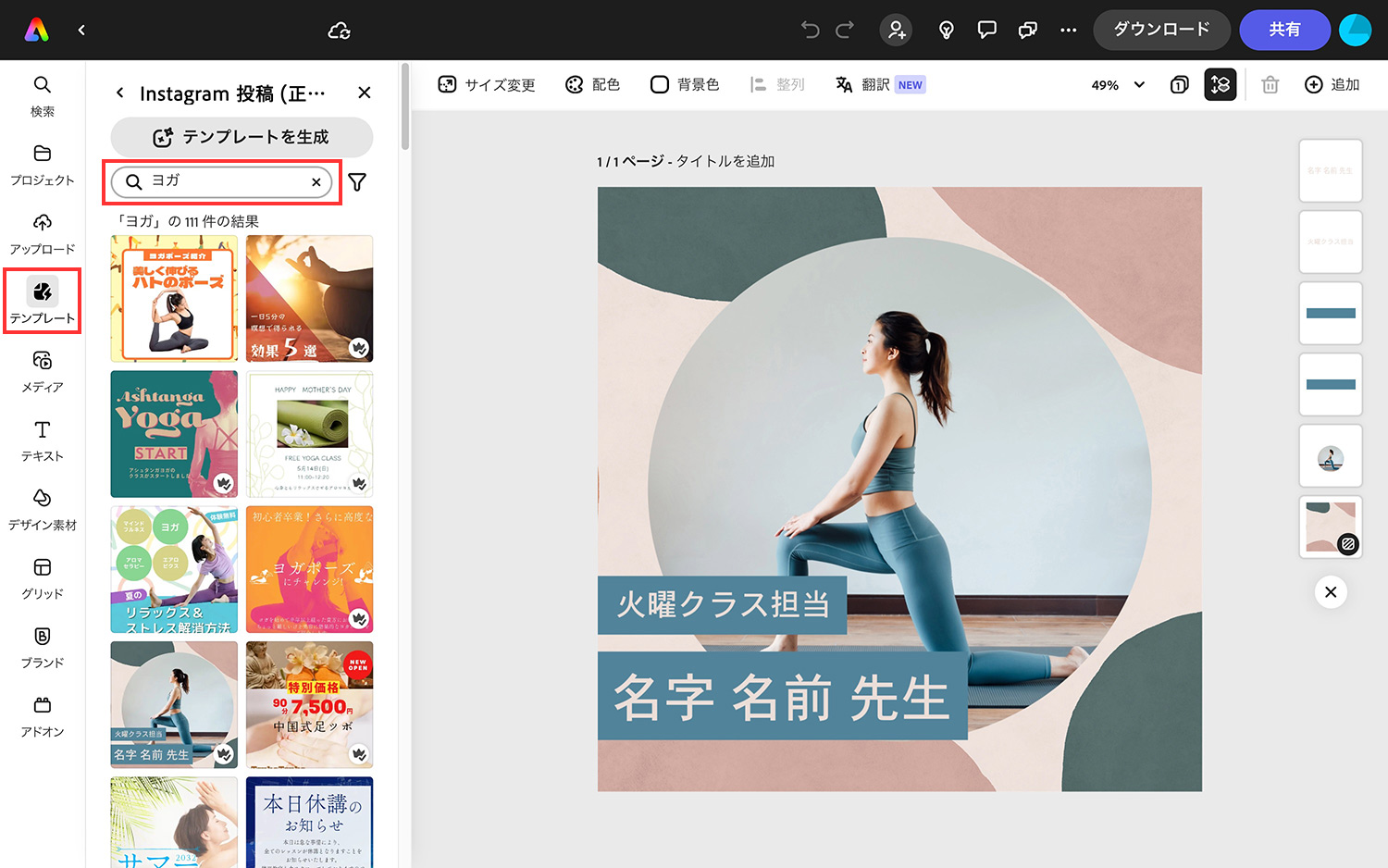Click テンプレートを生成 button
Image resolution: width=1388 pixels, height=868 pixels.
(x=242, y=137)
